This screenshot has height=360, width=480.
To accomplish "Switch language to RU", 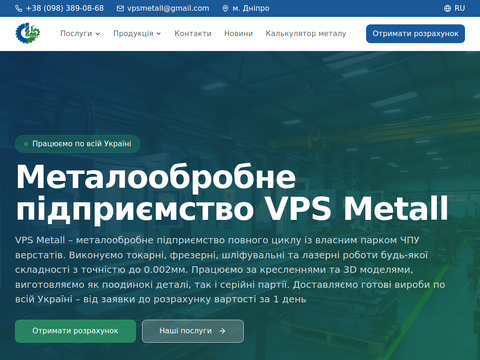I will click(459, 8).
